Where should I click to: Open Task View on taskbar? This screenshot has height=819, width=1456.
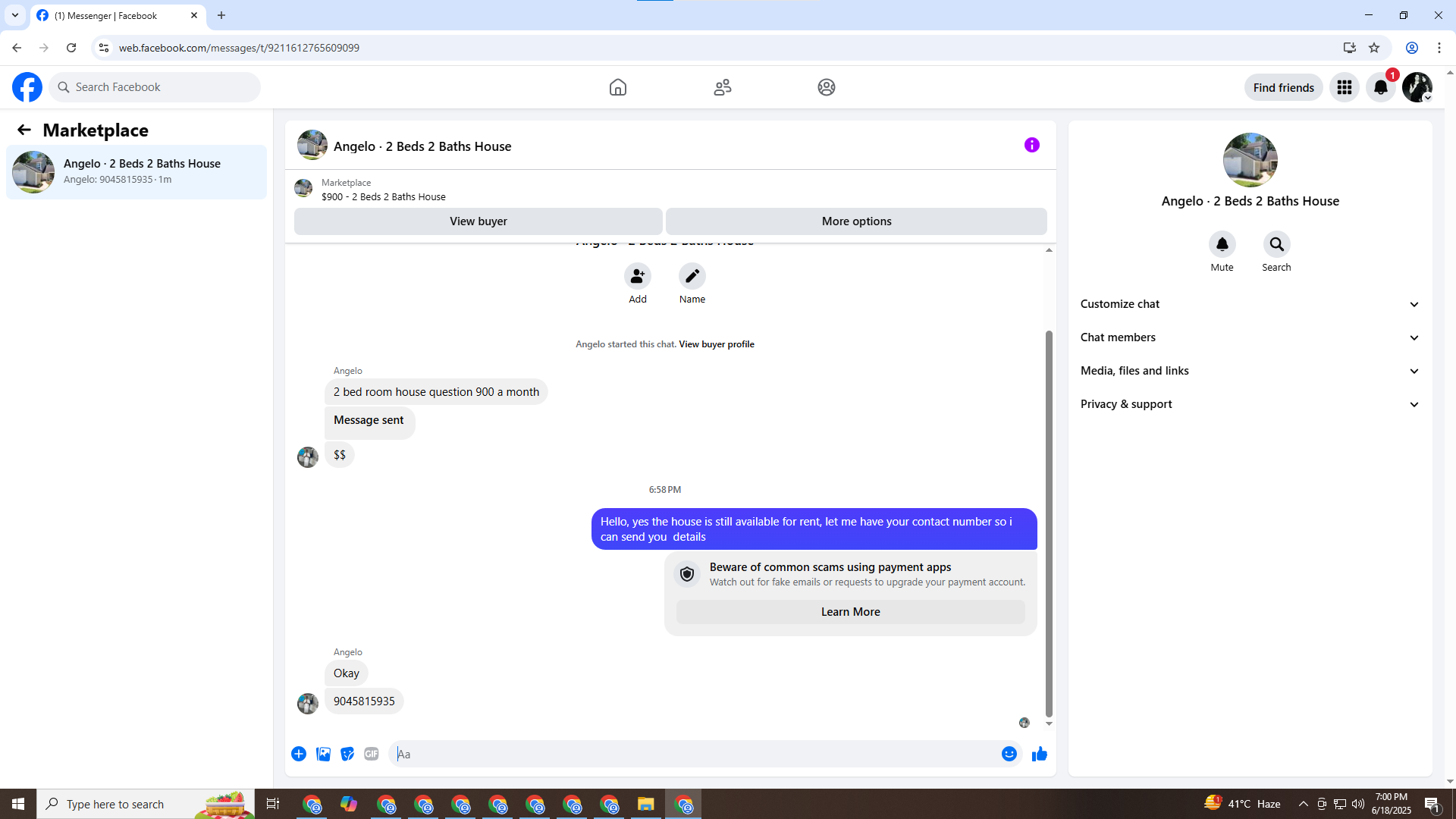[273, 804]
